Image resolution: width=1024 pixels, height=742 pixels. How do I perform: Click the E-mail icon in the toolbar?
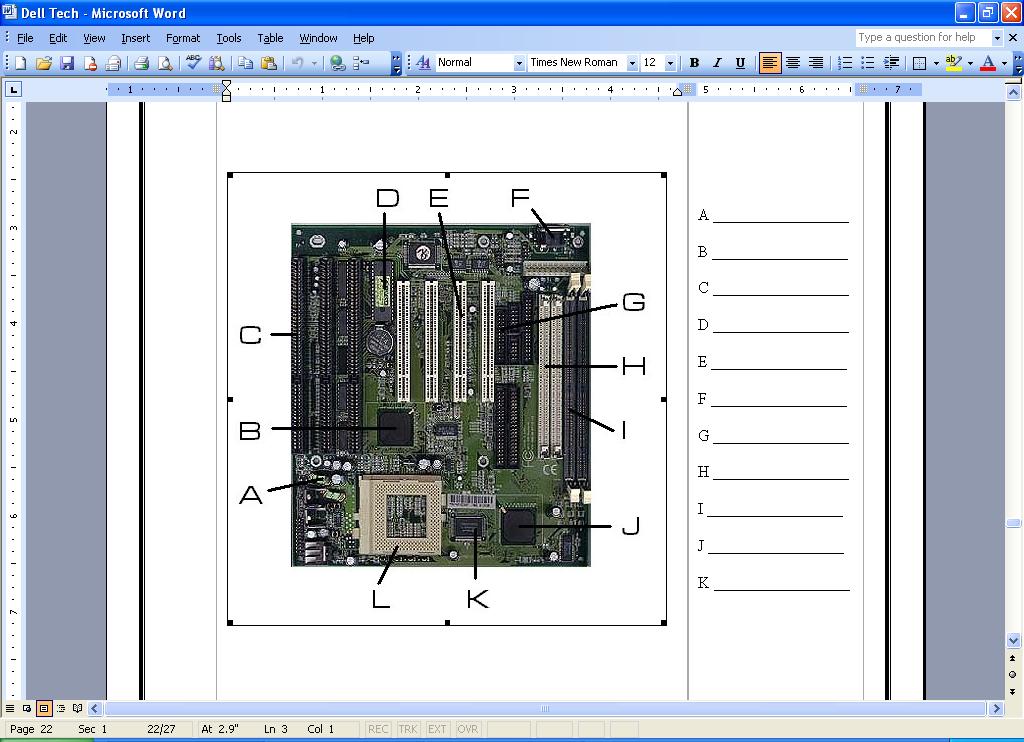[113, 63]
